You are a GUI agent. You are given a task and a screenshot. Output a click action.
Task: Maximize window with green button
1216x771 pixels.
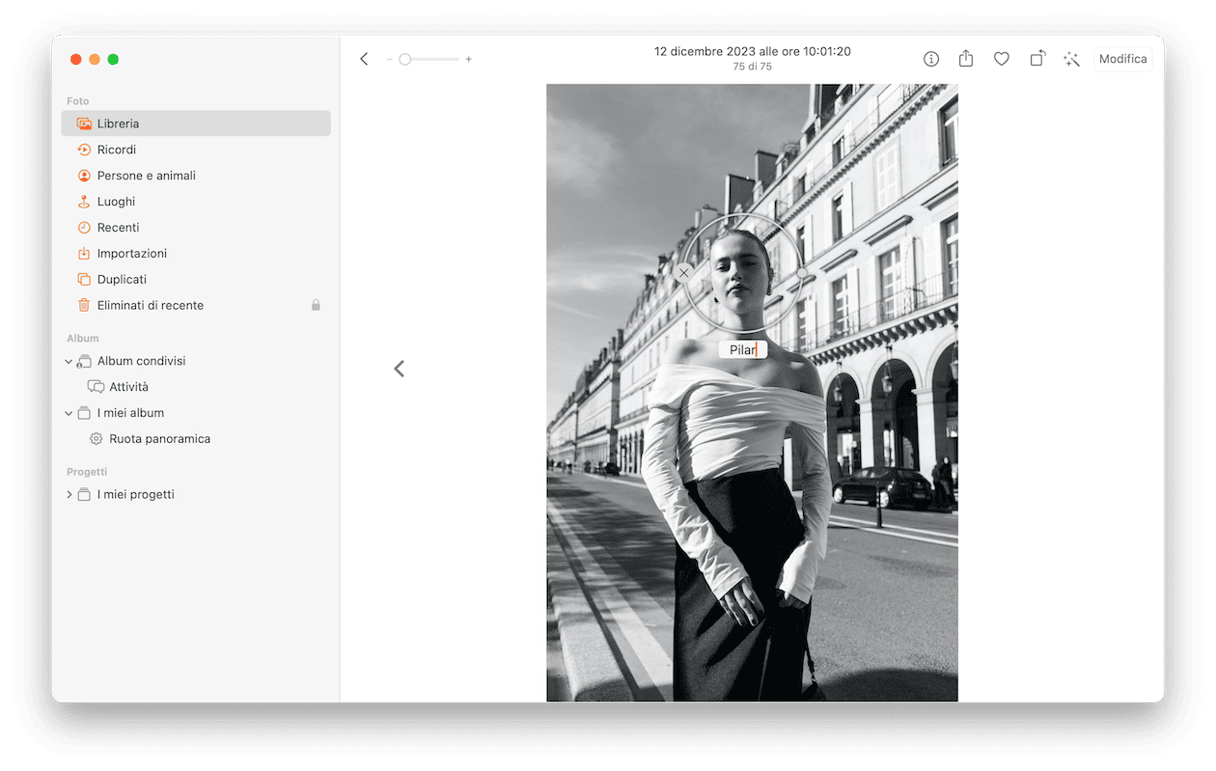point(113,60)
